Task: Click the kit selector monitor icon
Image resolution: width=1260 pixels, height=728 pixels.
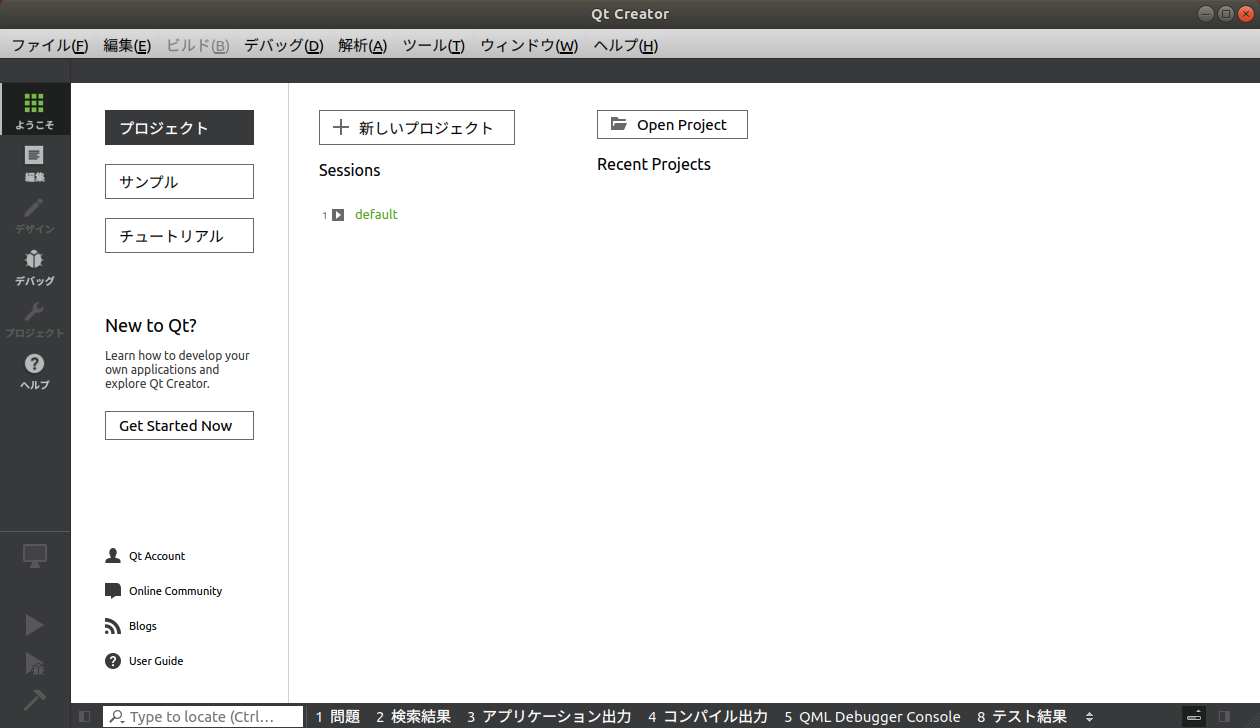Action: tap(35, 557)
